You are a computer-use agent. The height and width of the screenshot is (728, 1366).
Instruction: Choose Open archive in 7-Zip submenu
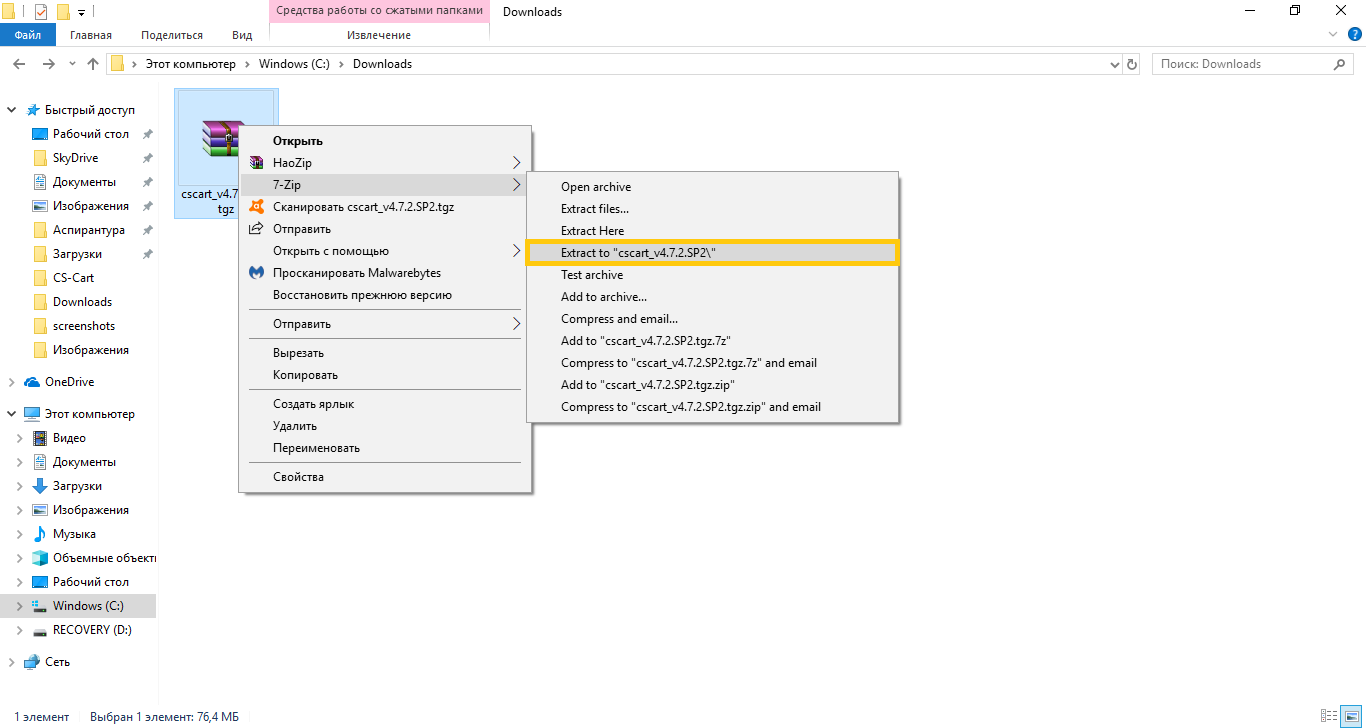tap(713, 187)
